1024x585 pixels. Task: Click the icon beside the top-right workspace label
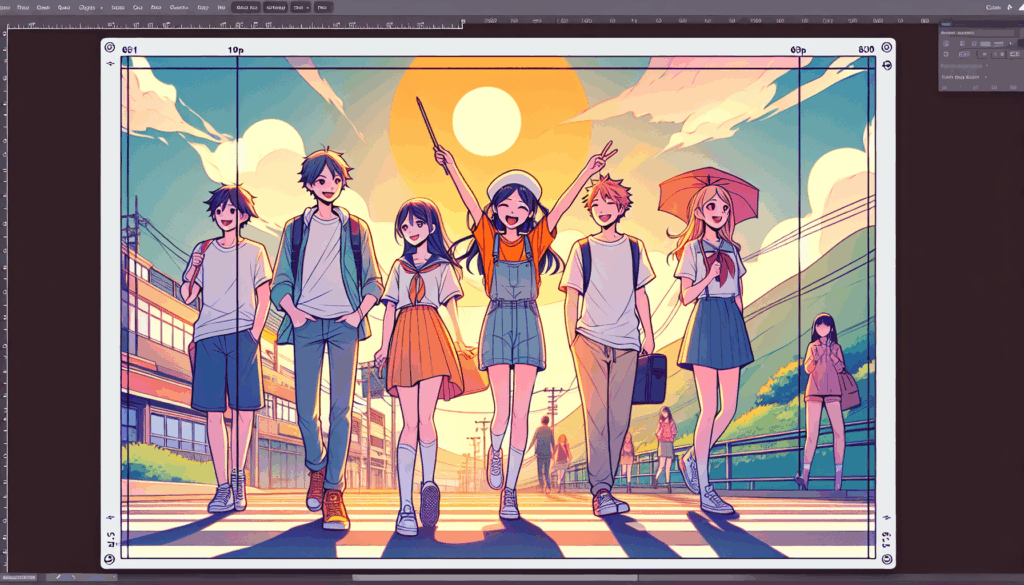[1011, 7]
